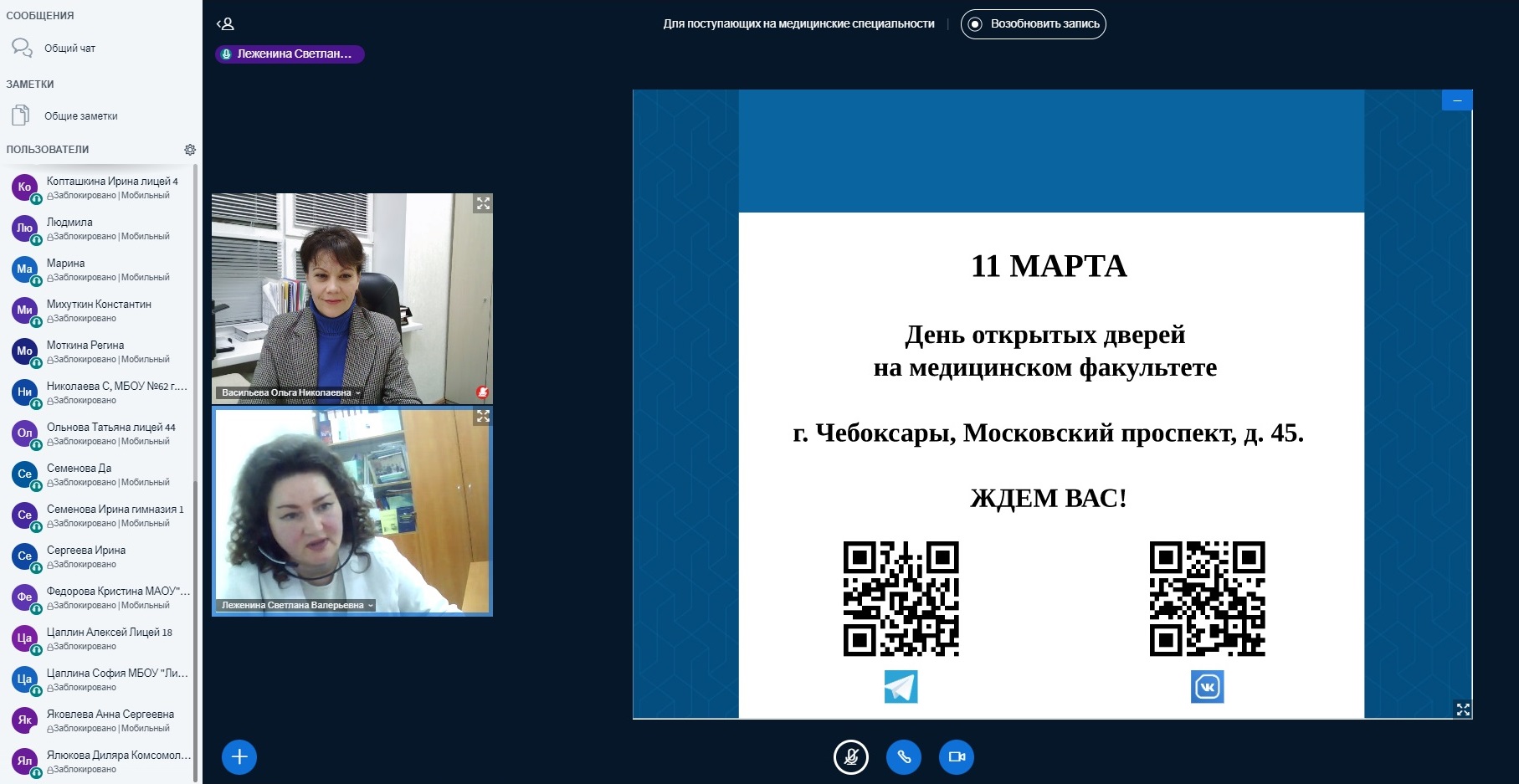The width and height of the screenshot is (1519, 784).
Task: Select user Сергеева Ирина
Action: point(99,556)
